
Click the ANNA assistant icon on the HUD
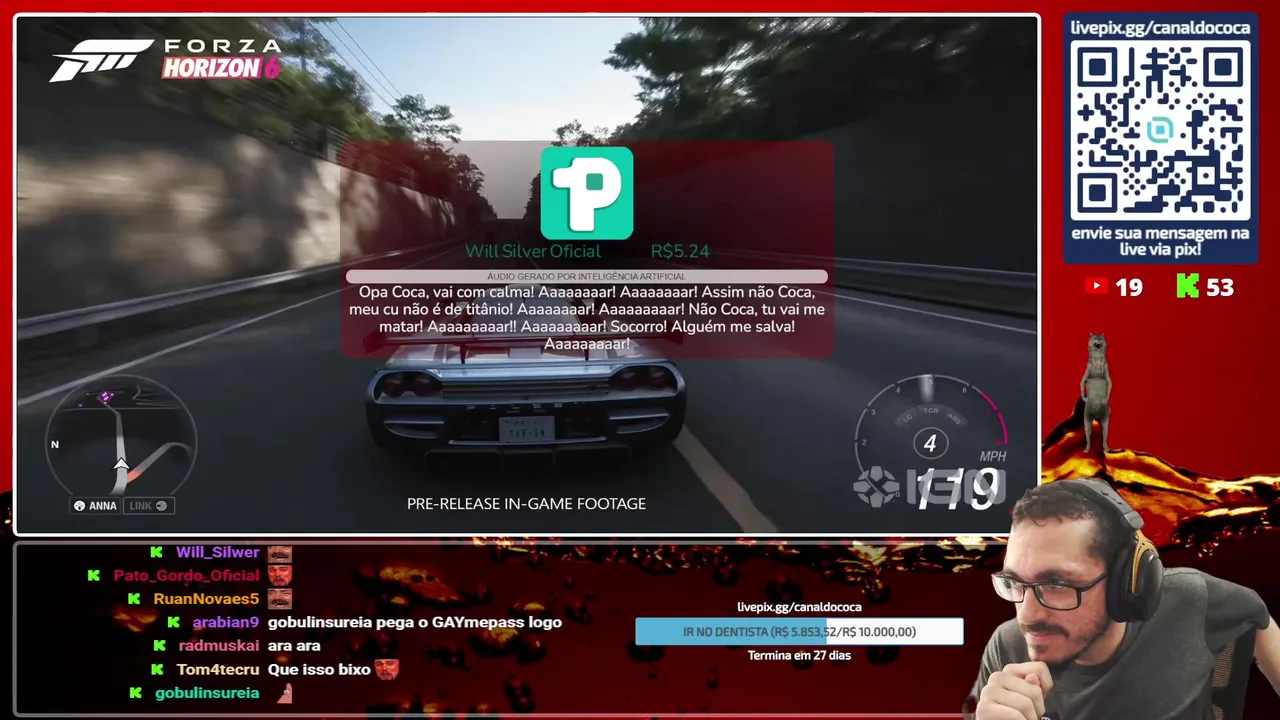click(x=80, y=506)
